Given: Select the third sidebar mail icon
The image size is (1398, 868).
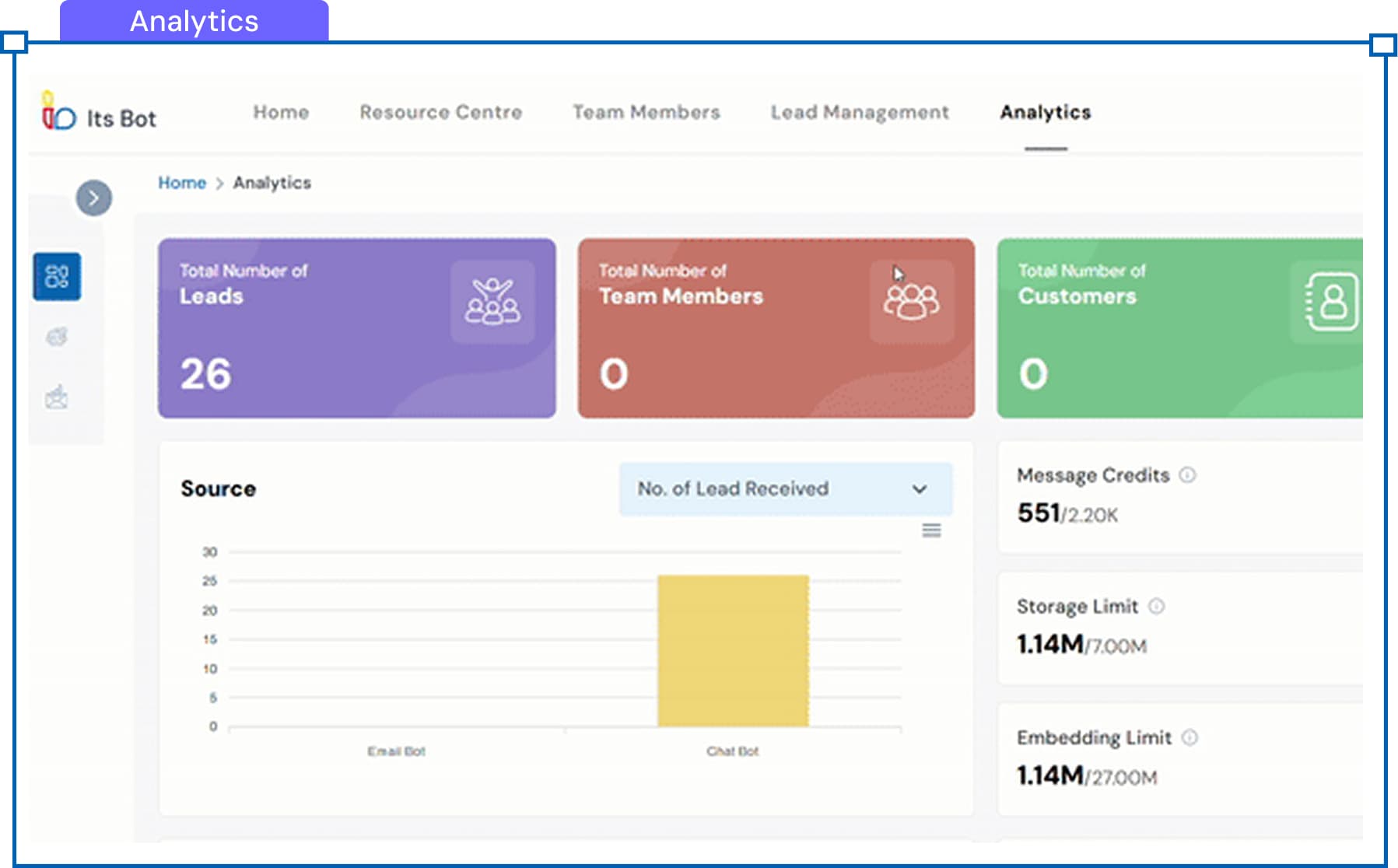Looking at the screenshot, I should coord(57,397).
